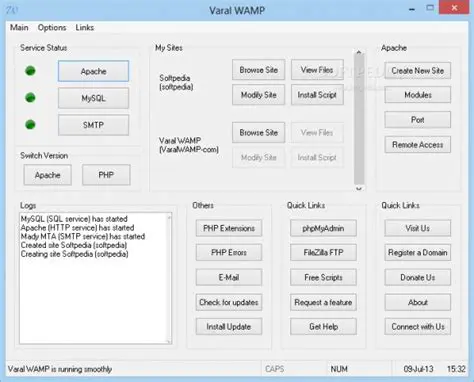This screenshot has width=474, height=382.
Task: Click the Softpedia site label
Action: pos(176,82)
